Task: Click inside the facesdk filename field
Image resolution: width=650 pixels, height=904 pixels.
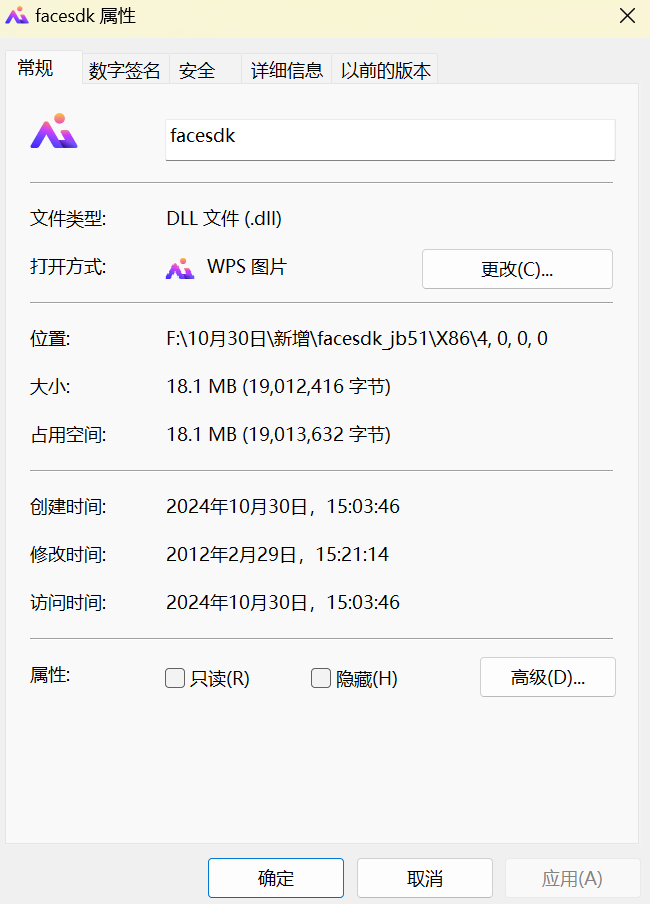Action: [390, 139]
